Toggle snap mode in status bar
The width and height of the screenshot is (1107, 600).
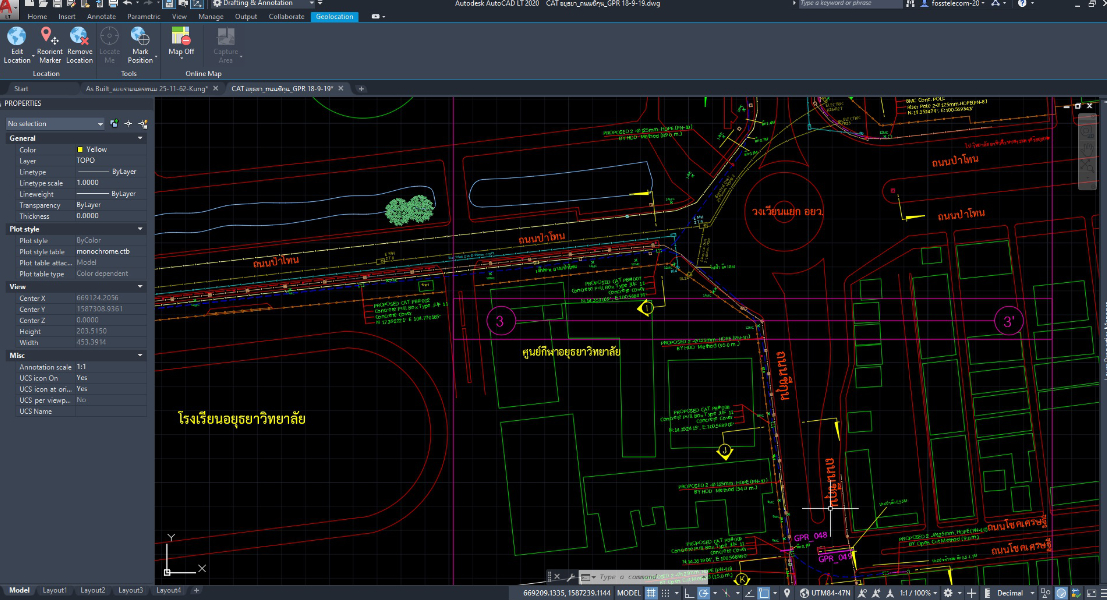(x=665, y=593)
